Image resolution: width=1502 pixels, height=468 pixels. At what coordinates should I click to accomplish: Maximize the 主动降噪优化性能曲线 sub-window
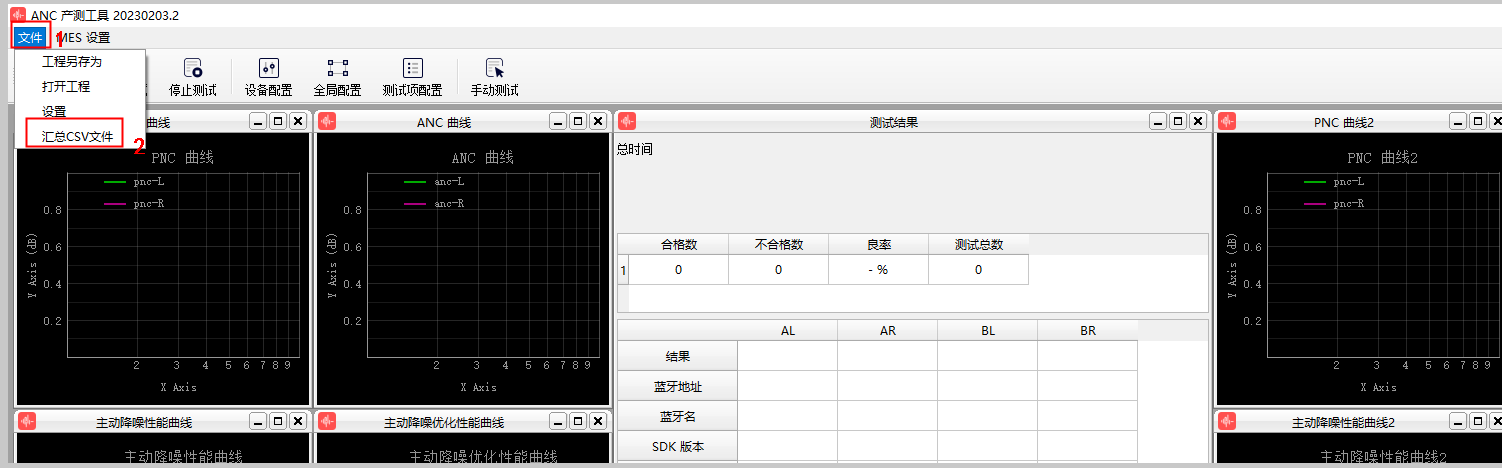pyautogui.click(x=578, y=421)
